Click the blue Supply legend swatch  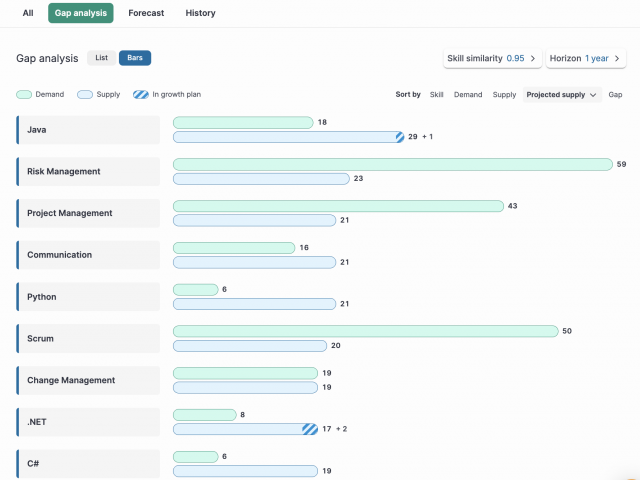point(85,95)
